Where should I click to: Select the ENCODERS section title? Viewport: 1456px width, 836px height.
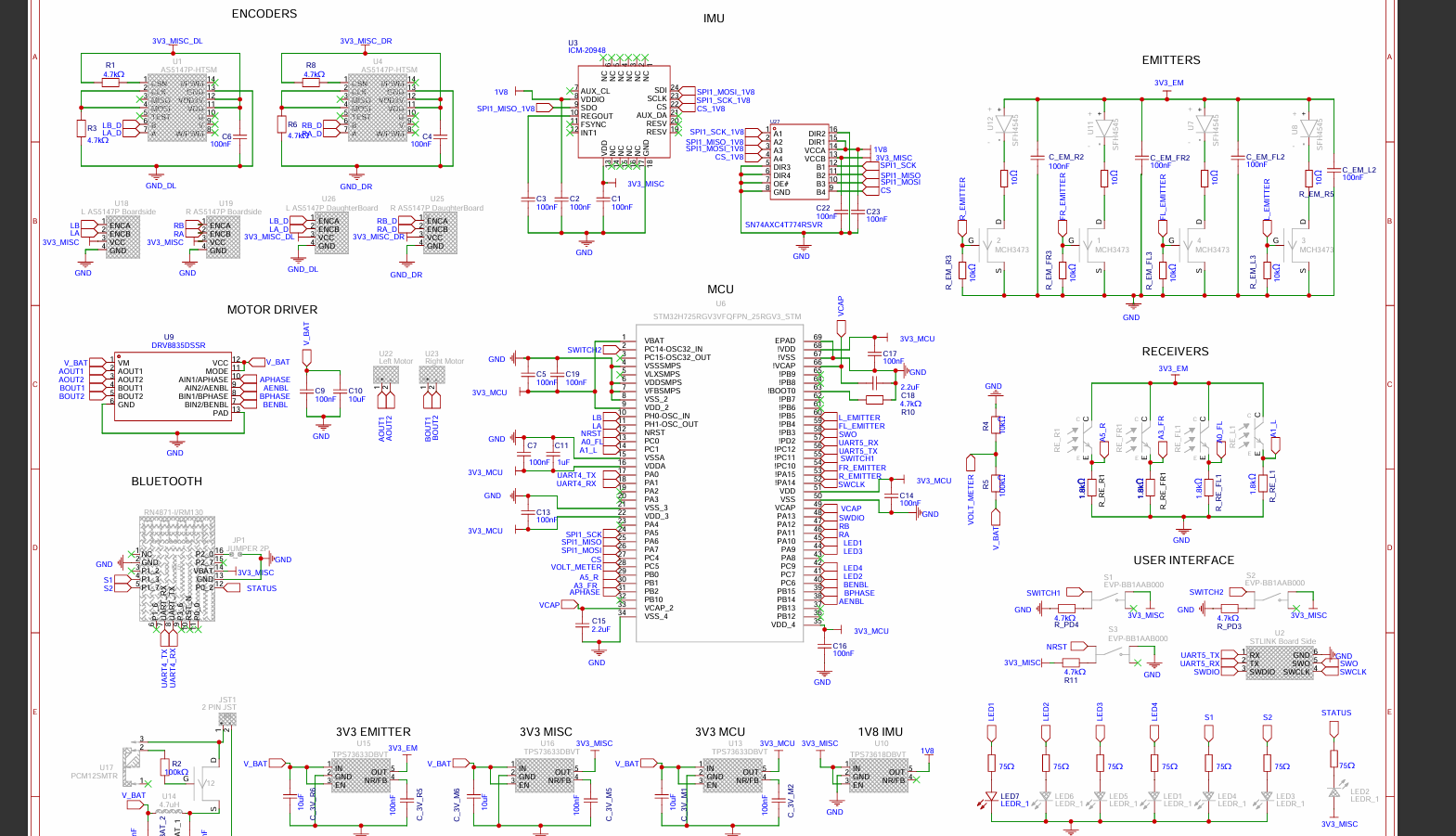point(264,14)
